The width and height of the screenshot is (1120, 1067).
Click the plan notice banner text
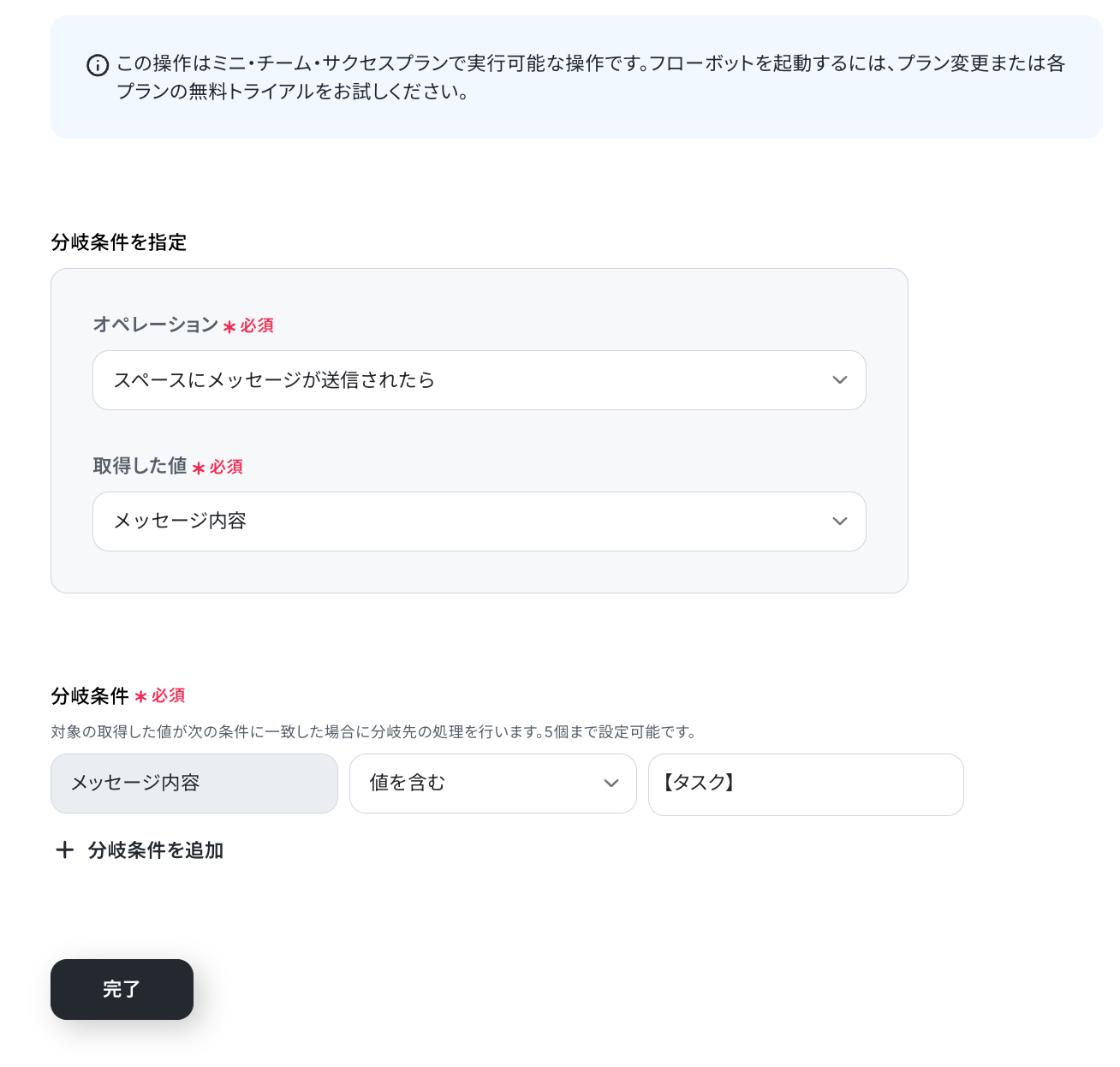coord(591,77)
